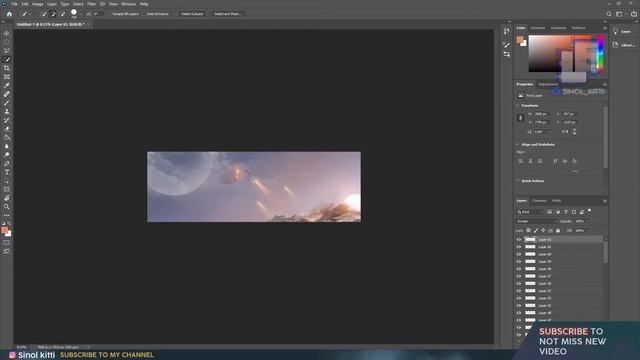Select the Path Selection tool
The width and height of the screenshot is (640, 360).
point(7,181)
